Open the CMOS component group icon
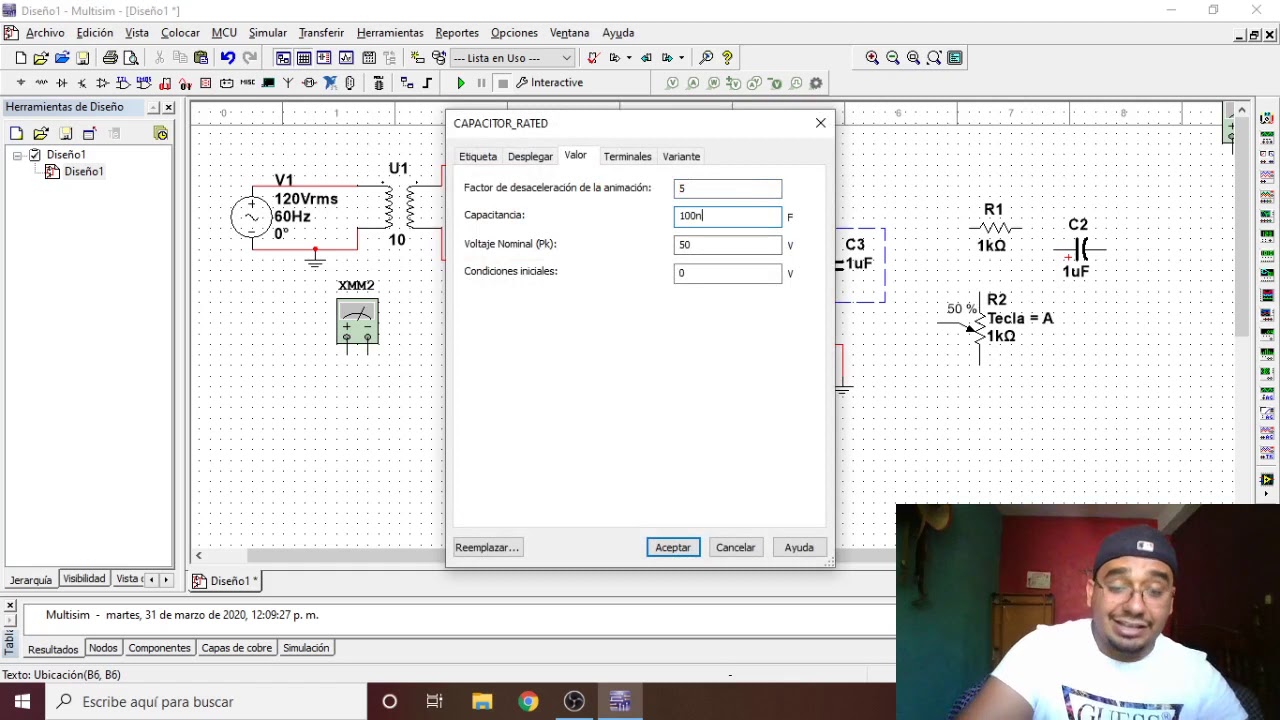The height and width of the screenshot is (720, 1280). pos(143,83)
